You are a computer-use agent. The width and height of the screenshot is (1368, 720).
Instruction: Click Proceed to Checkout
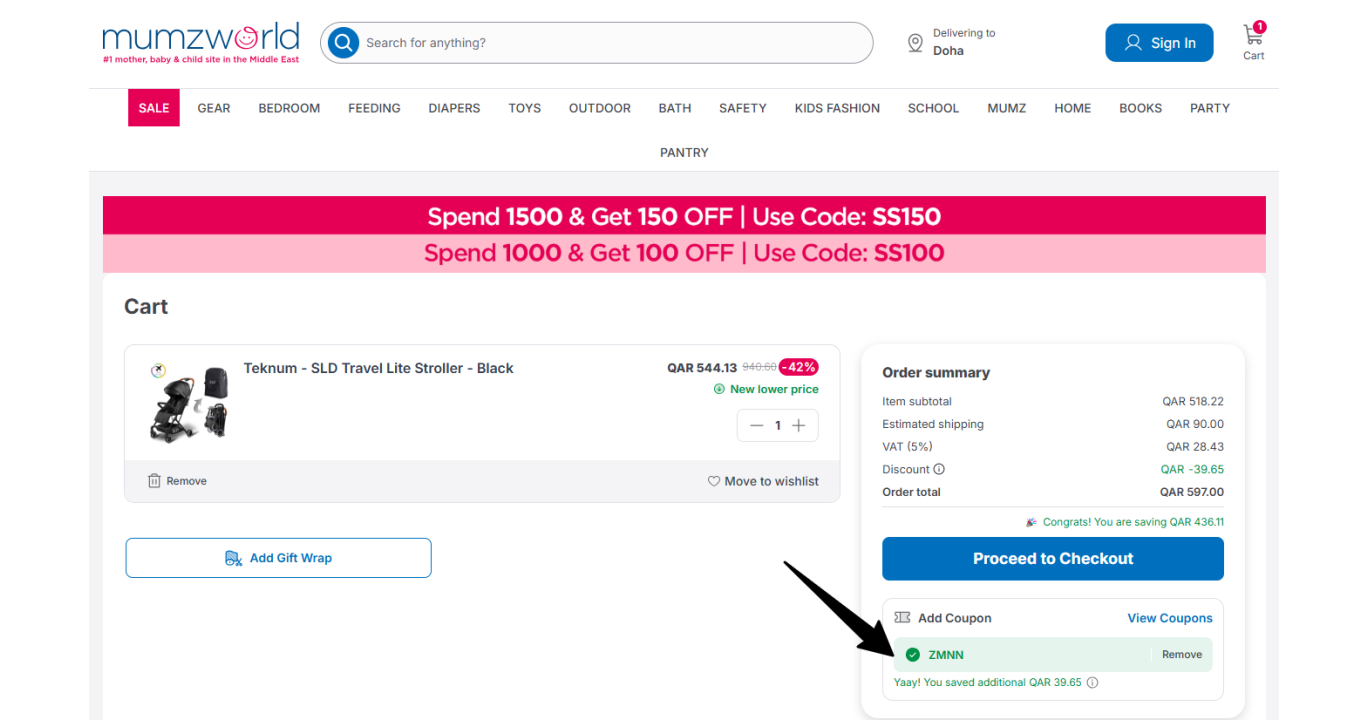pyautogui.click(x=1053, y=559)
